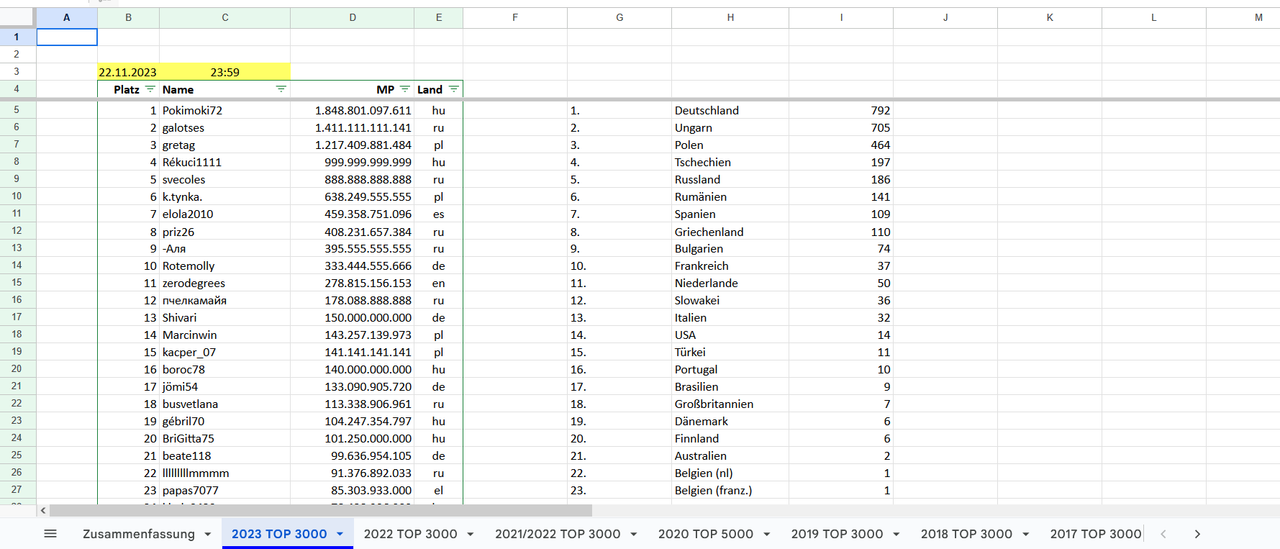1280x549 pixels.
Task: Open dropdown arrow on 2020 TOP 5000 tab
Action: pyautogui.click(x=767, y=534)
